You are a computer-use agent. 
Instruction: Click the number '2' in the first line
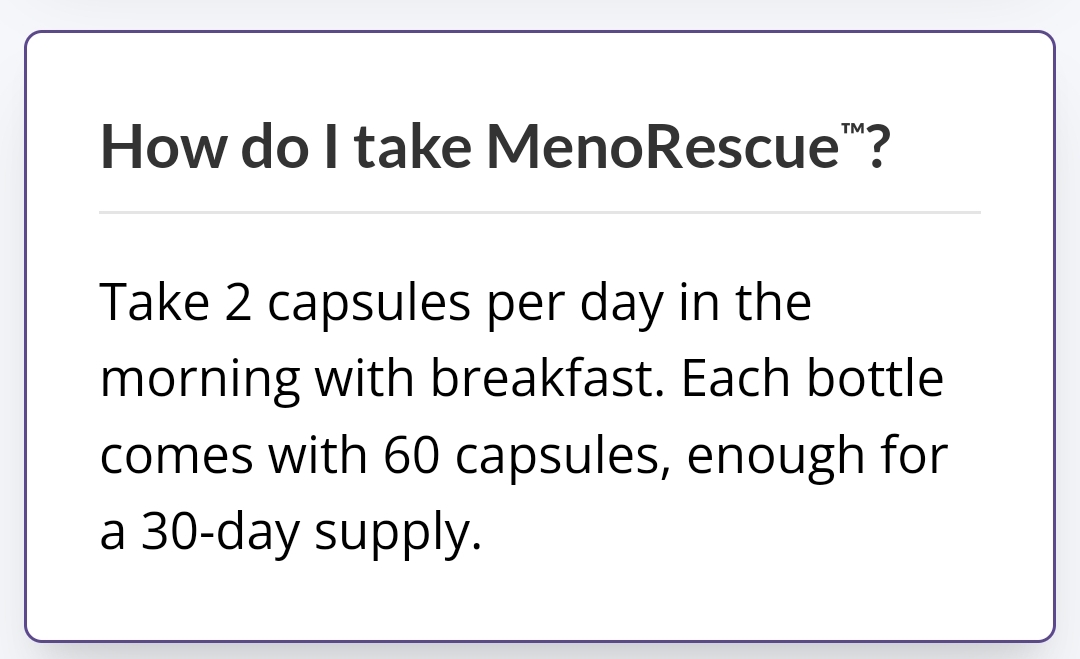point(238,302)
